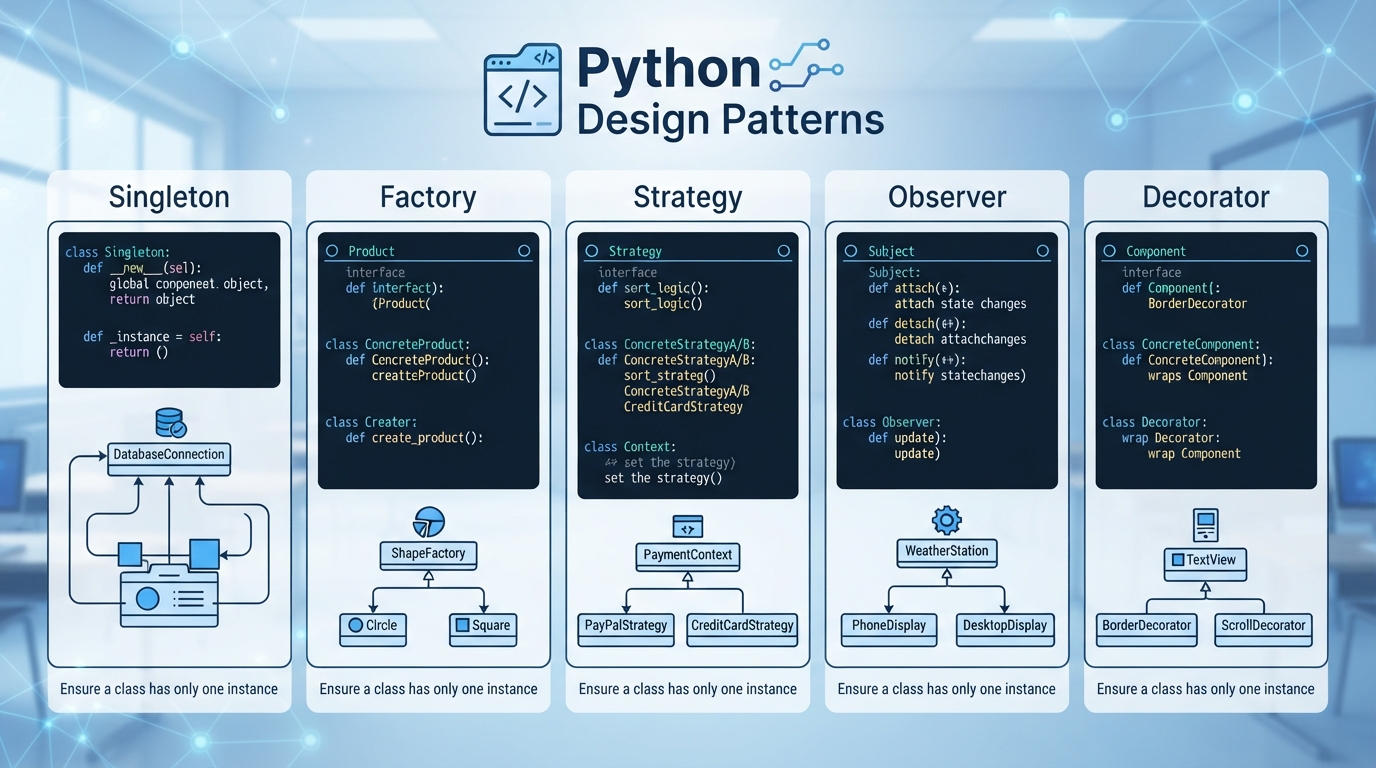
Task: Click the 'detach attachchanges' code line
Action: 960,340
